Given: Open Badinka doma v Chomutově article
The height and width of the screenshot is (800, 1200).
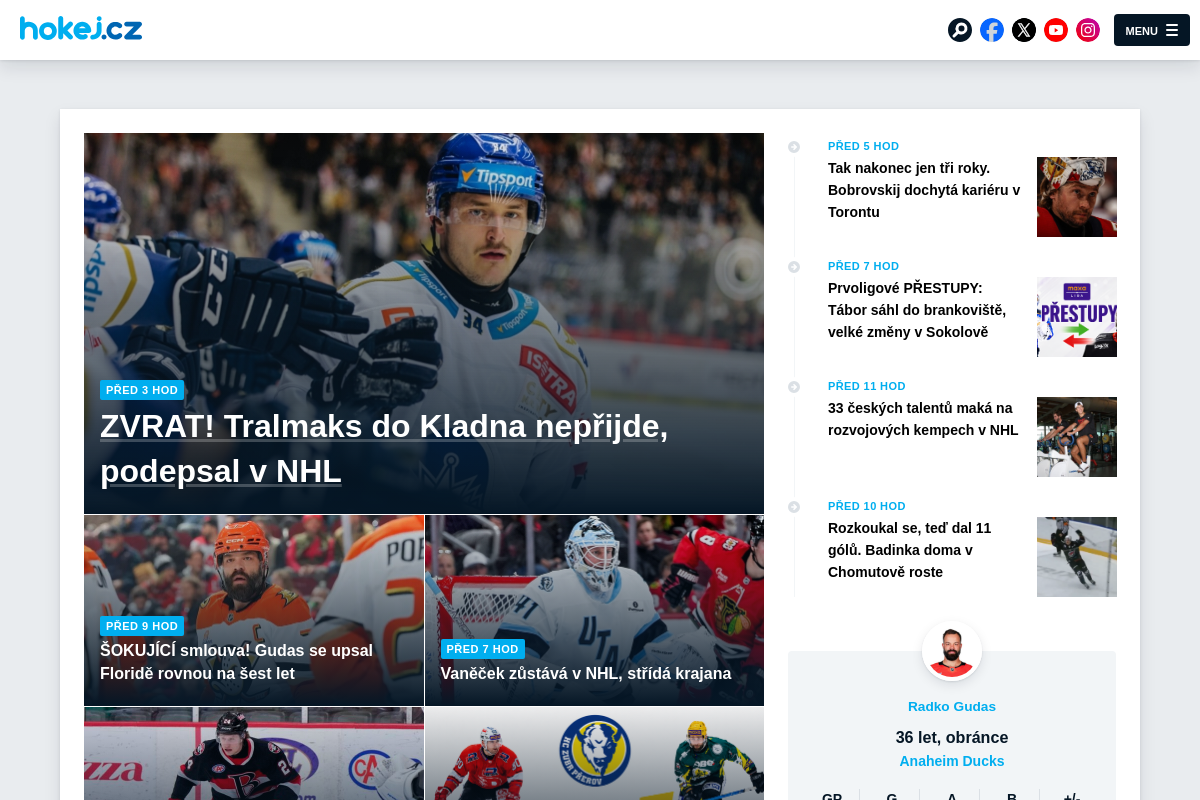Looking at the screenshot, I should coord(910,550).
